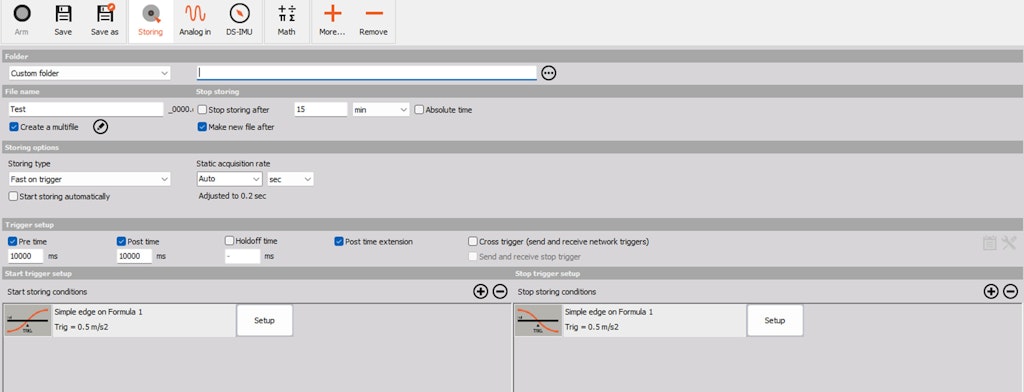Open Setup for the stop trigger condition

pos(775,320)
